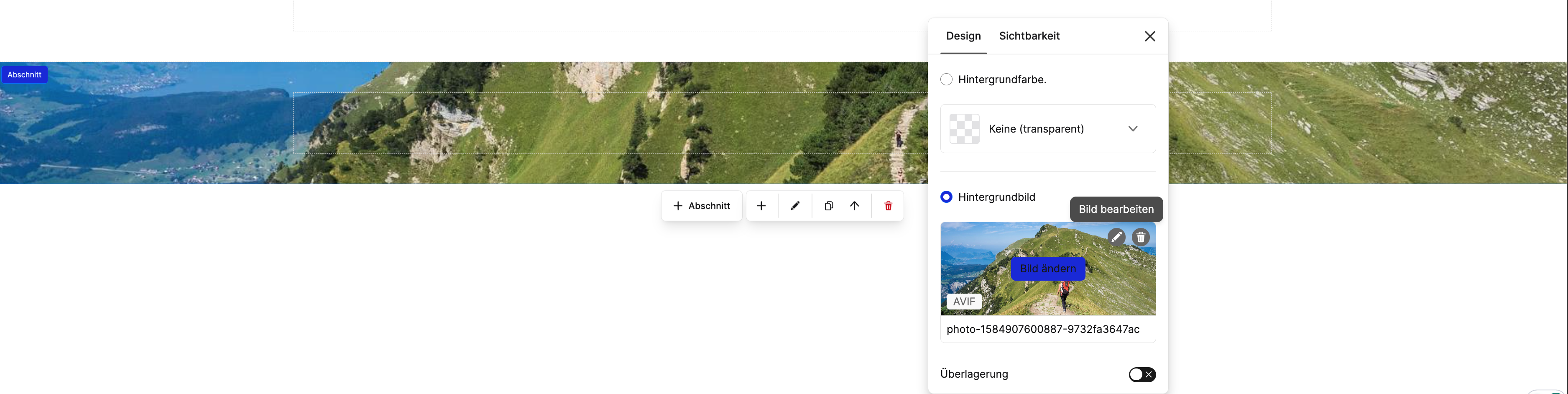The image size is (1568, 394).
Task: Delete the section with the red trash icon
Action: click(888, 206)
